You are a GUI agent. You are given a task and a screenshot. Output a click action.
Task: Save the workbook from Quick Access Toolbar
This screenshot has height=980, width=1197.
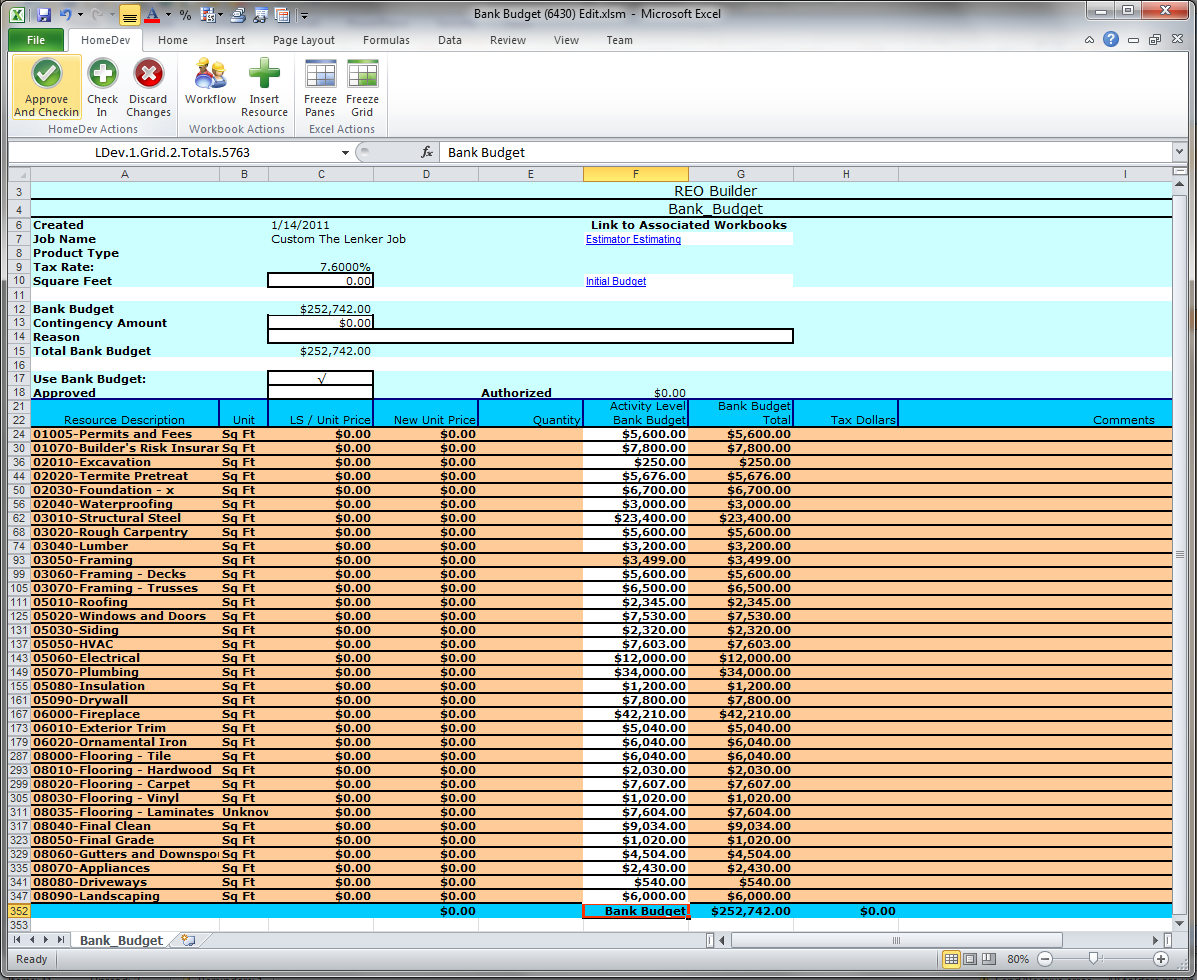pyautogui.click(x=43, y=15)
